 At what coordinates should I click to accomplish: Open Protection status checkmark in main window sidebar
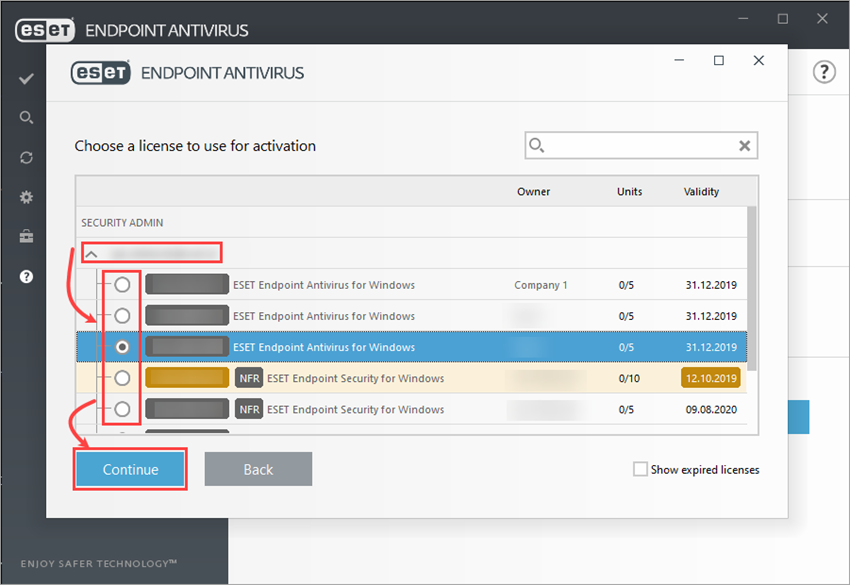tap(26, 79)
